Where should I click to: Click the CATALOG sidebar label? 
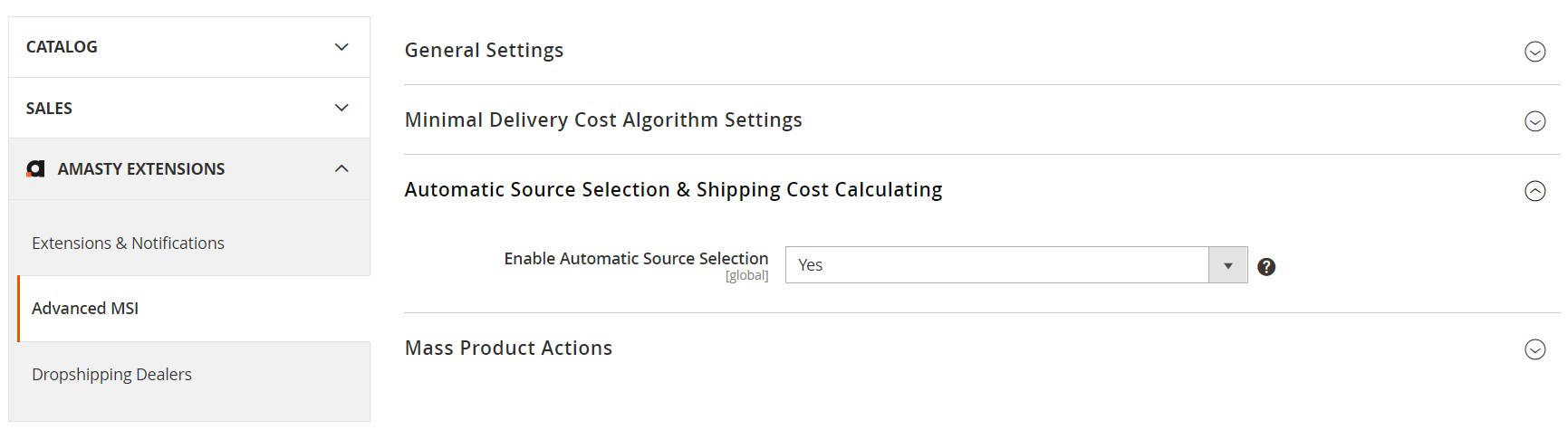pos(62,47)
